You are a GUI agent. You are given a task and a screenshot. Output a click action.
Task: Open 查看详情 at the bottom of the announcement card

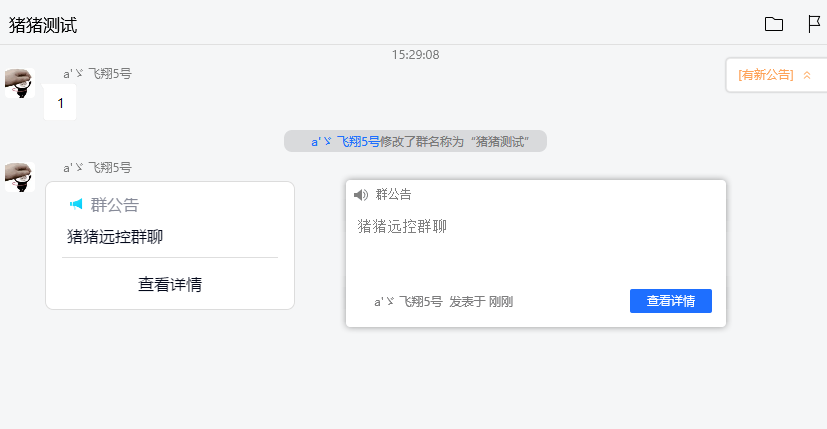170,285
